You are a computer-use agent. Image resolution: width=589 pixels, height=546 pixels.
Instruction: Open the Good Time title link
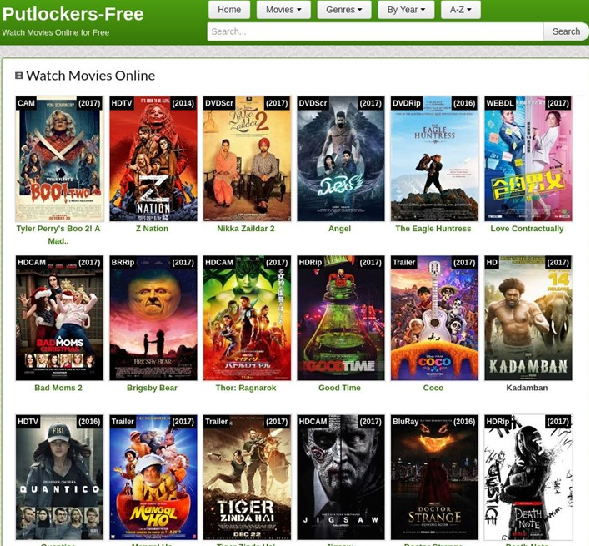coord(340,388)
